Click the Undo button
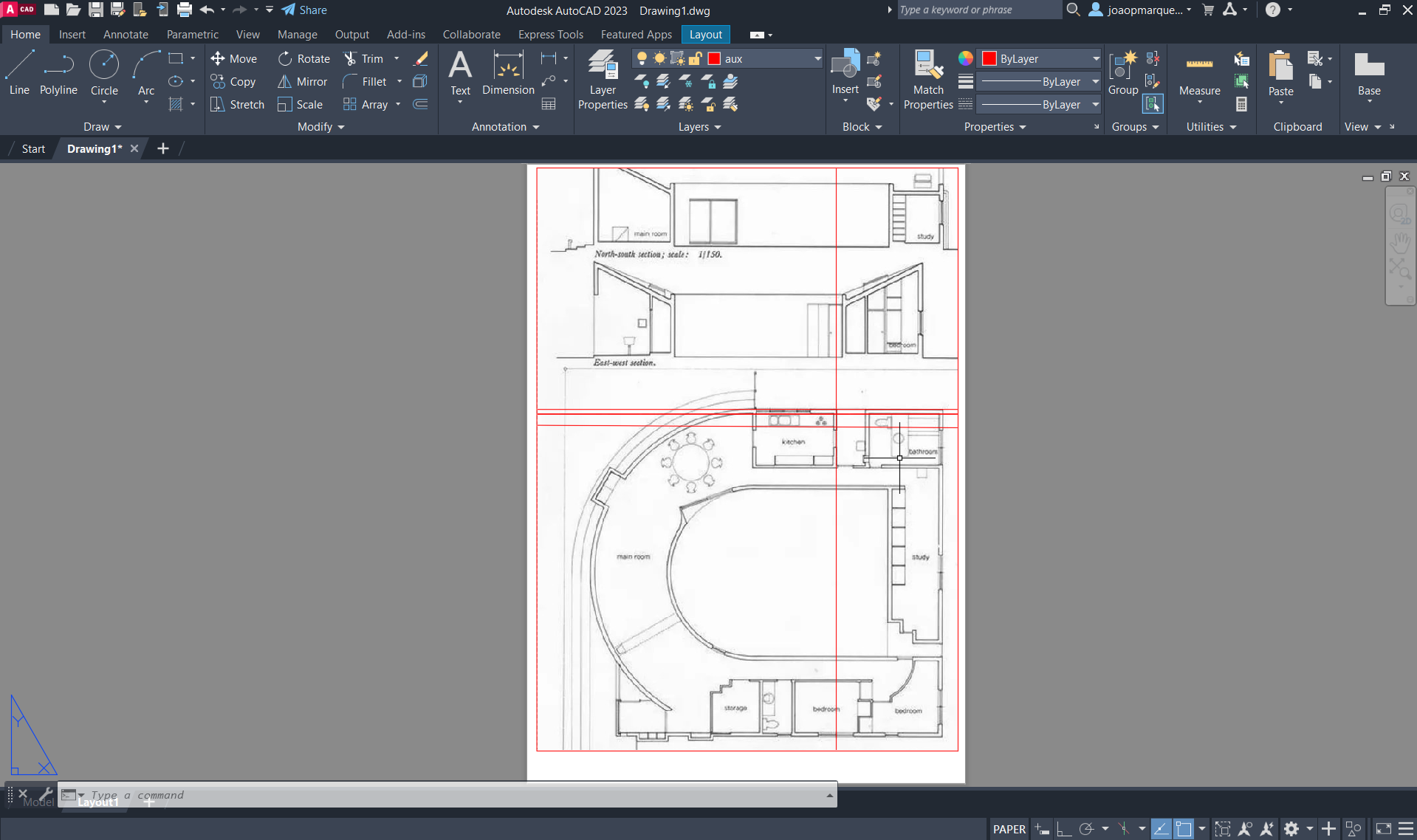Viewport: 1417px width, 840px height. (207, 10)
